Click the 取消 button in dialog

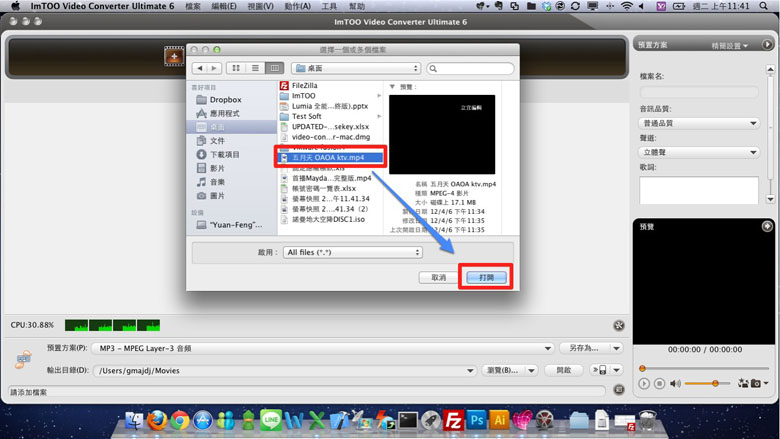coord(438,277)
